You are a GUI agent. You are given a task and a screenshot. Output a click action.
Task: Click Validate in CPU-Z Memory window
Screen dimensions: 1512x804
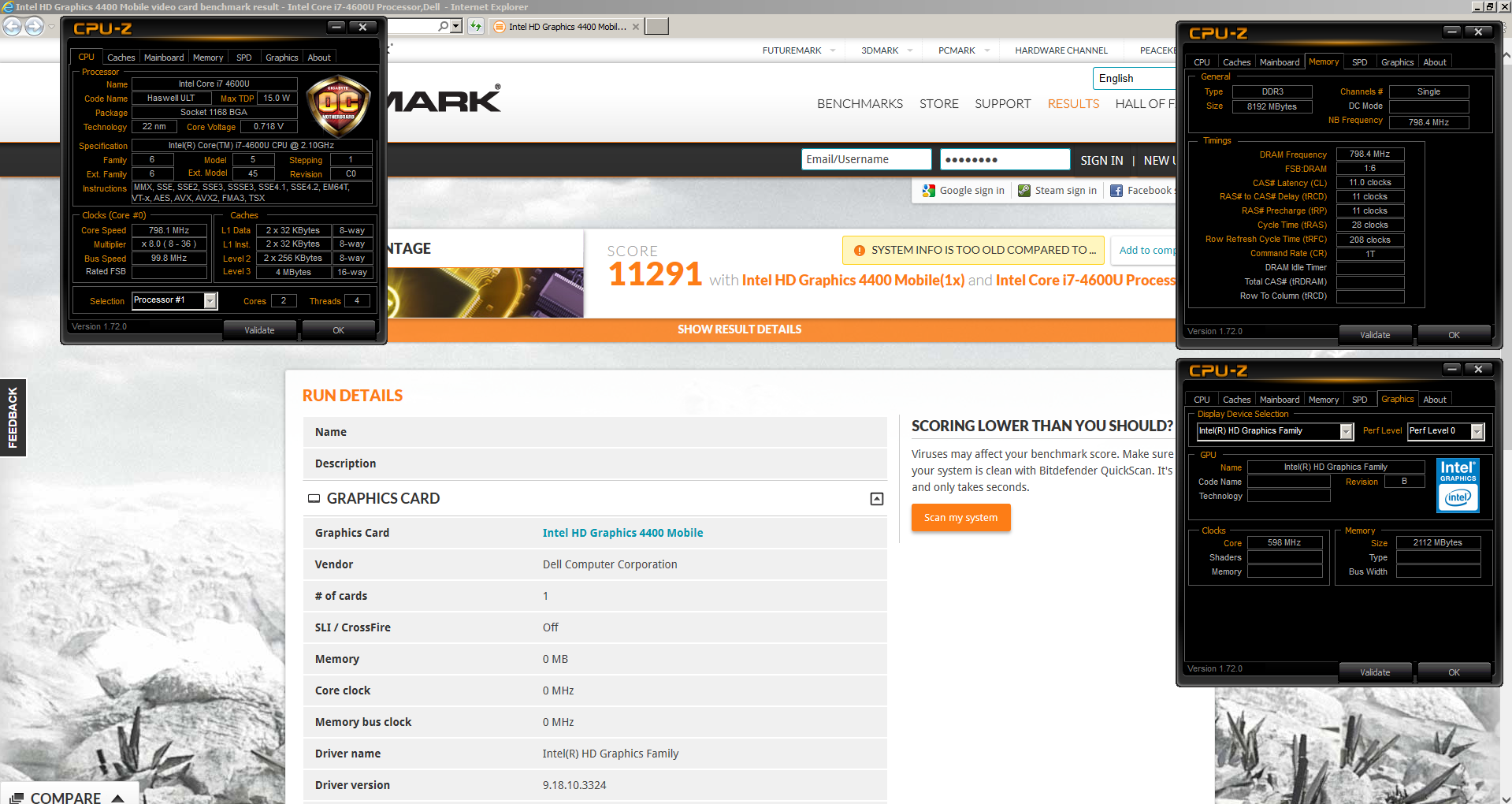click(1375, 335)
